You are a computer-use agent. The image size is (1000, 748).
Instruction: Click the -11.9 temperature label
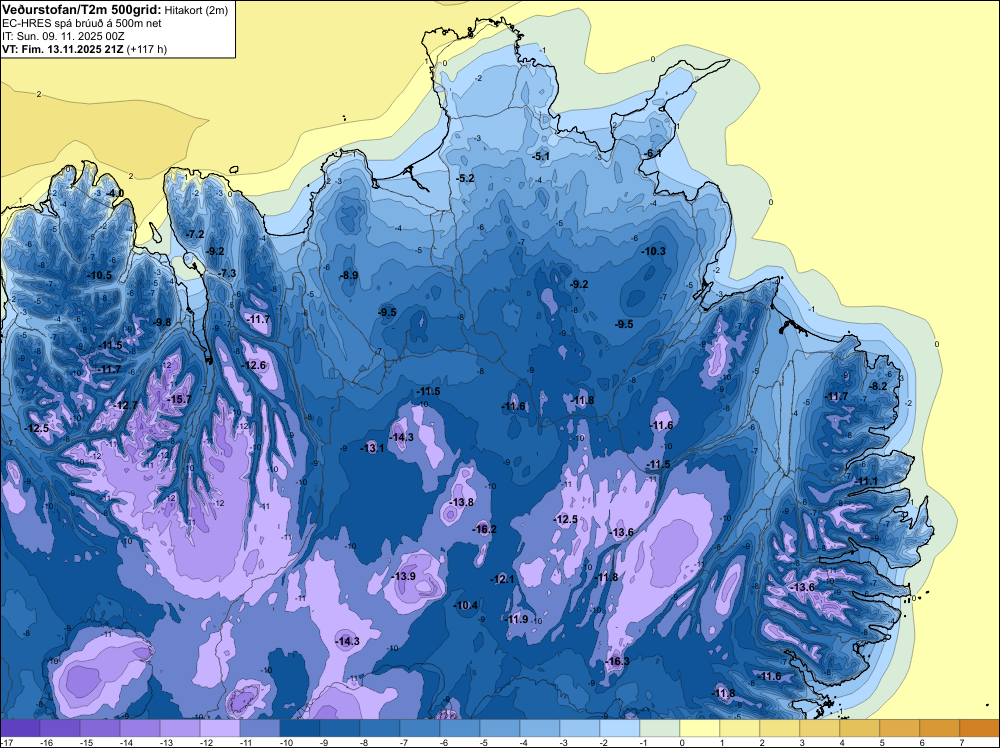point(516,619)
